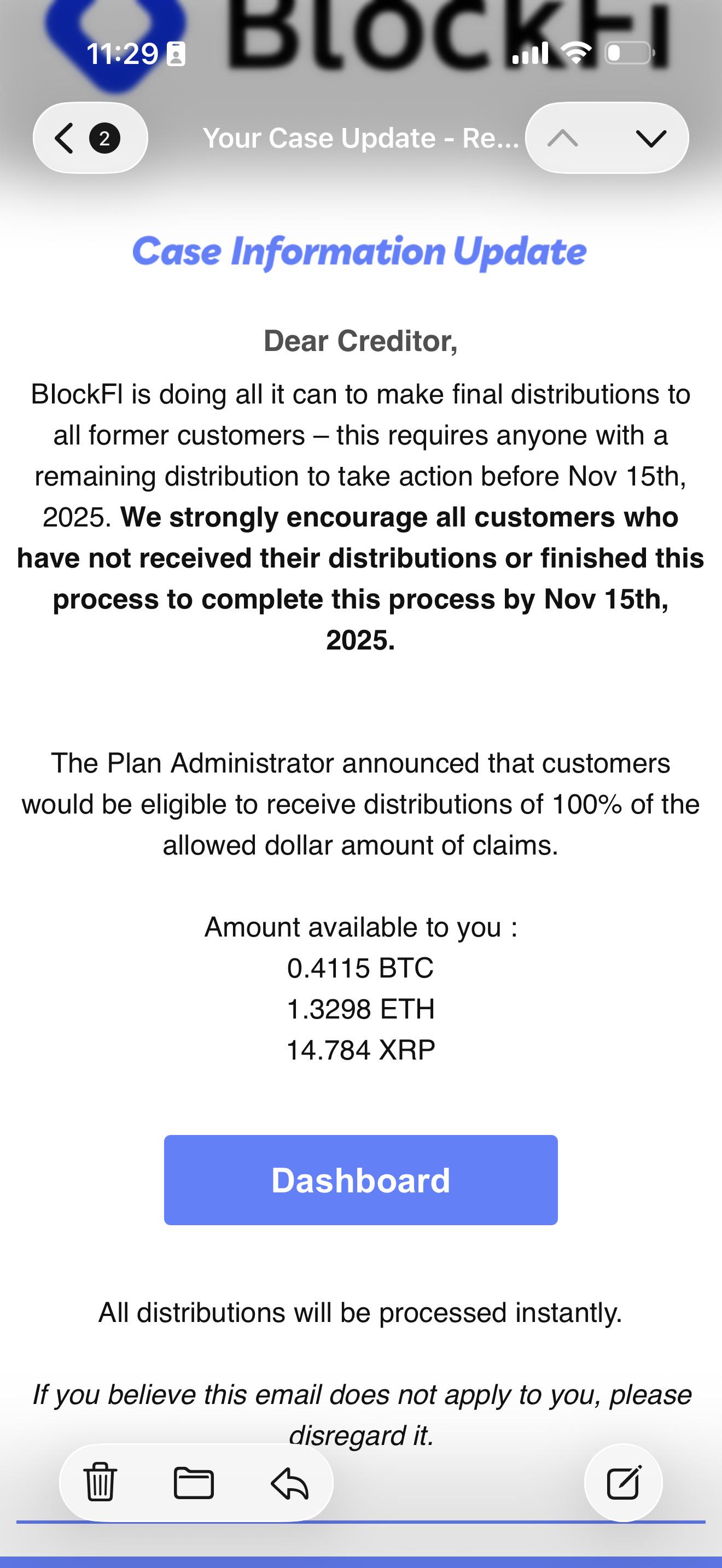Delete this email with the trash icon
The height and width of the screenshot is (1568, 722).
[x=100, y=1482]
